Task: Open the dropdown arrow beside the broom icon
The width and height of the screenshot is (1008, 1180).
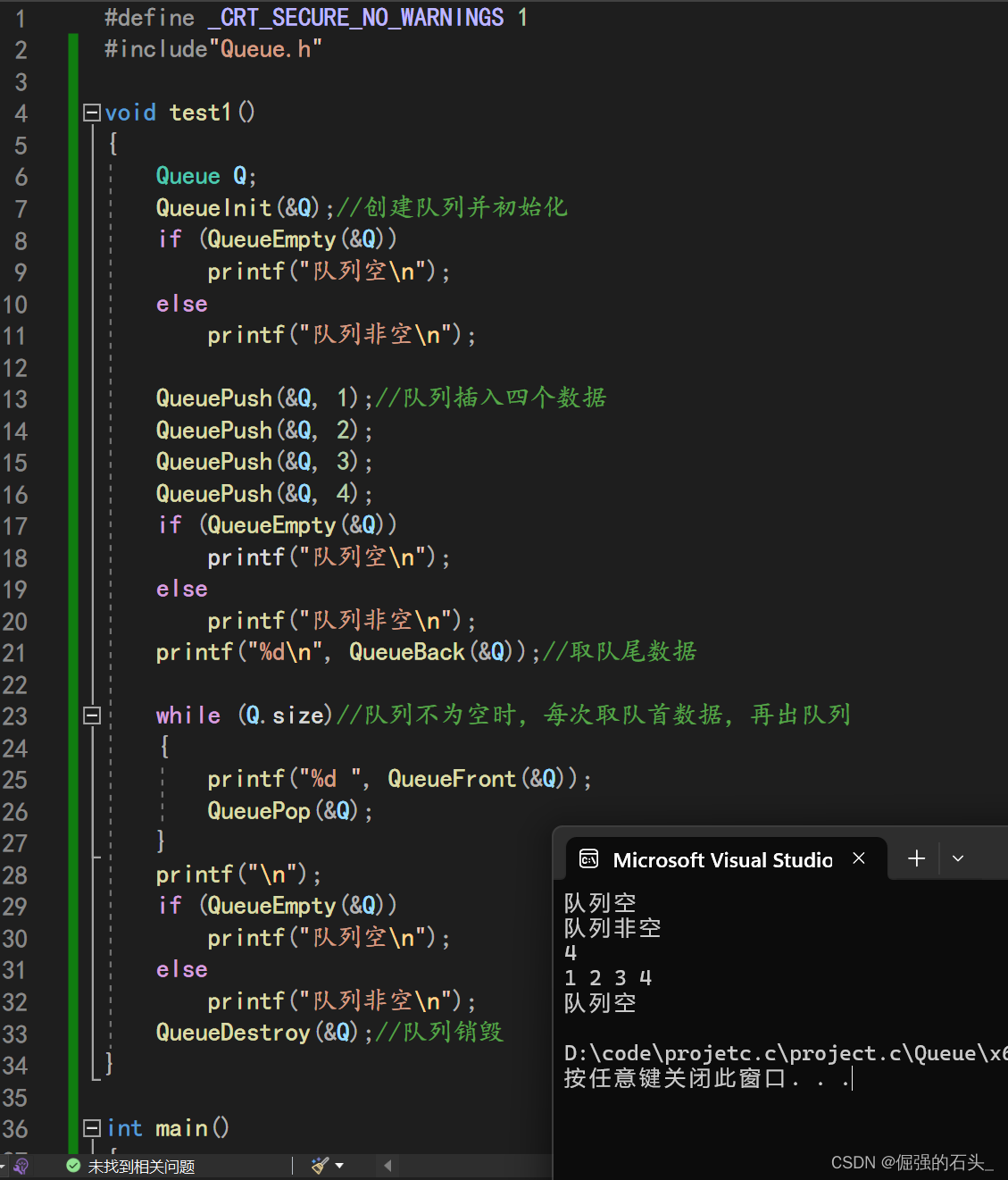Action: pyautogui.click(x=339, y=1165)
